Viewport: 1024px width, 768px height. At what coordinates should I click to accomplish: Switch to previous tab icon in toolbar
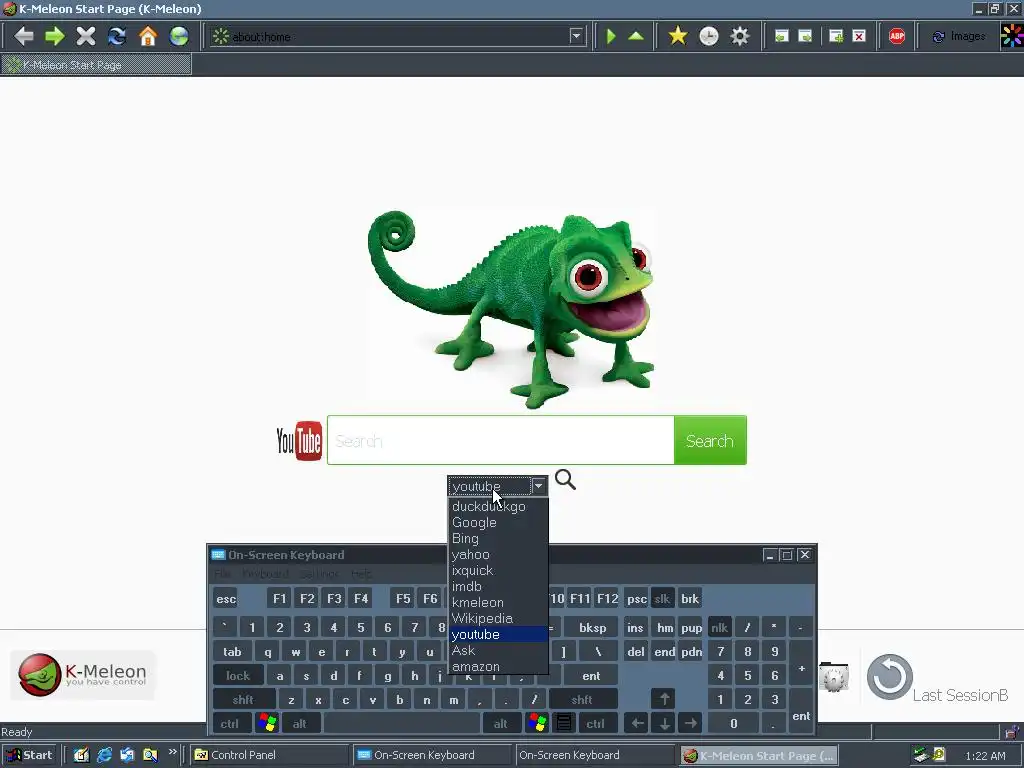pos(781,37)
